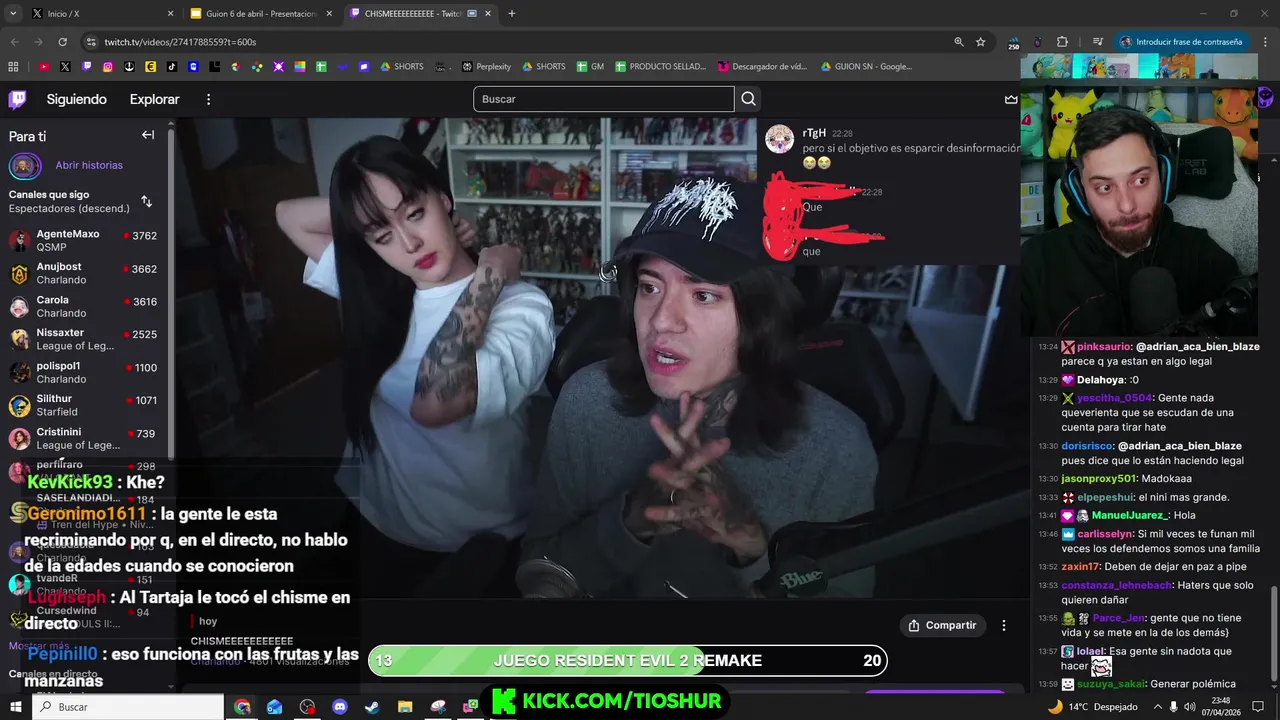Open the Explorar tab on Twitch
Screen dimensions: 1280x720
[x=154, y=99]
